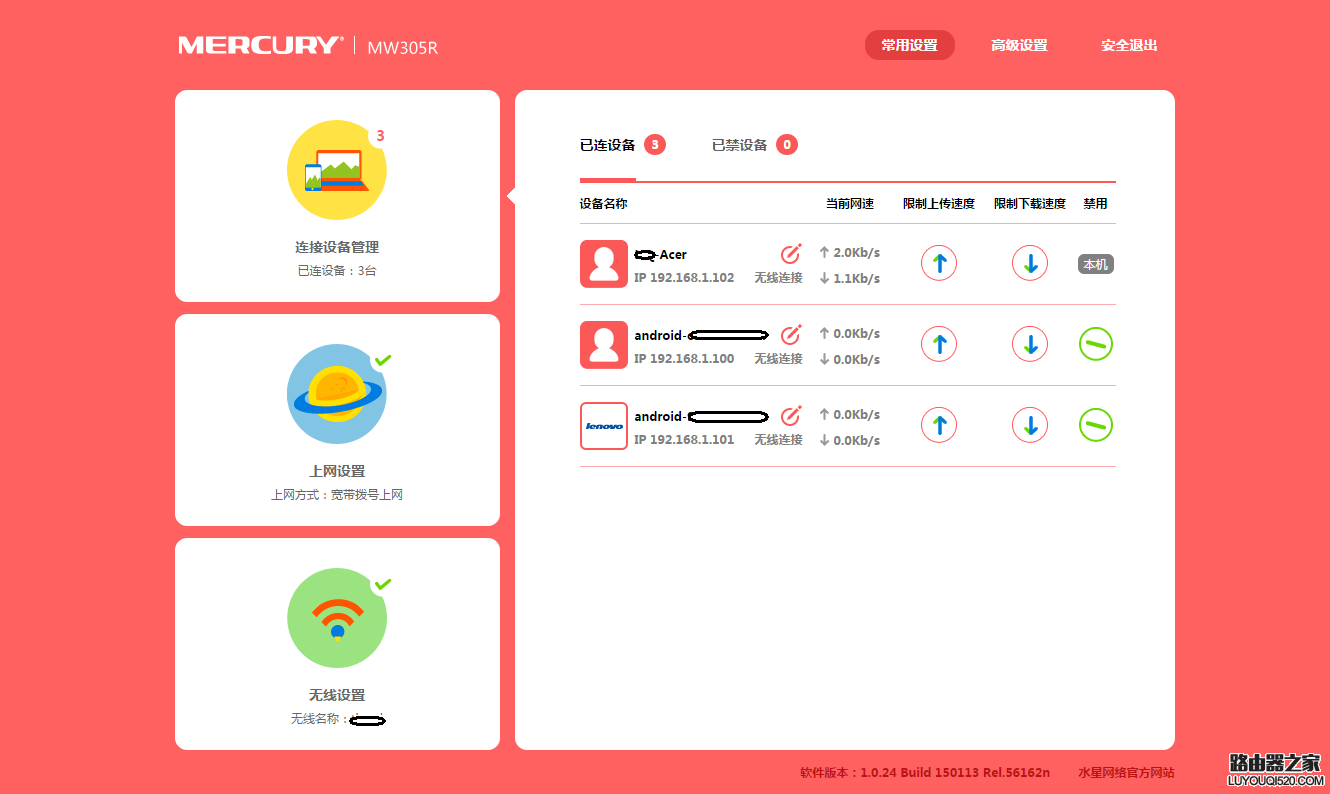The width and height of the screenshot is (1330, 794).
Task: Open 水星网络官方网站 link
Action: coord(1126,772)
